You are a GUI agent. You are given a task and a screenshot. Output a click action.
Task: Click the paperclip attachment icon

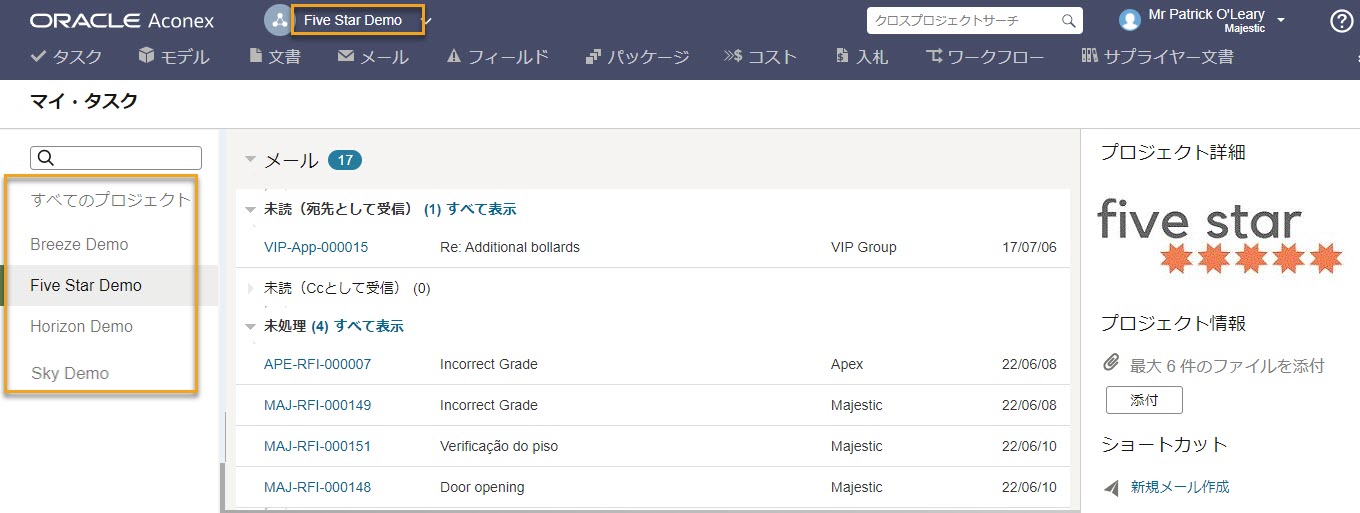[x=1111, y=364]
